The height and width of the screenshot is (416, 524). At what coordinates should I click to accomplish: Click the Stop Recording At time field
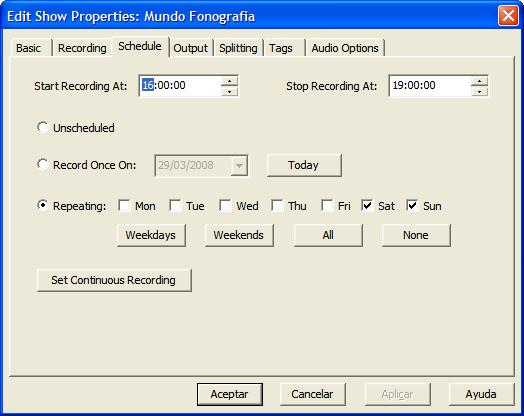430,86
